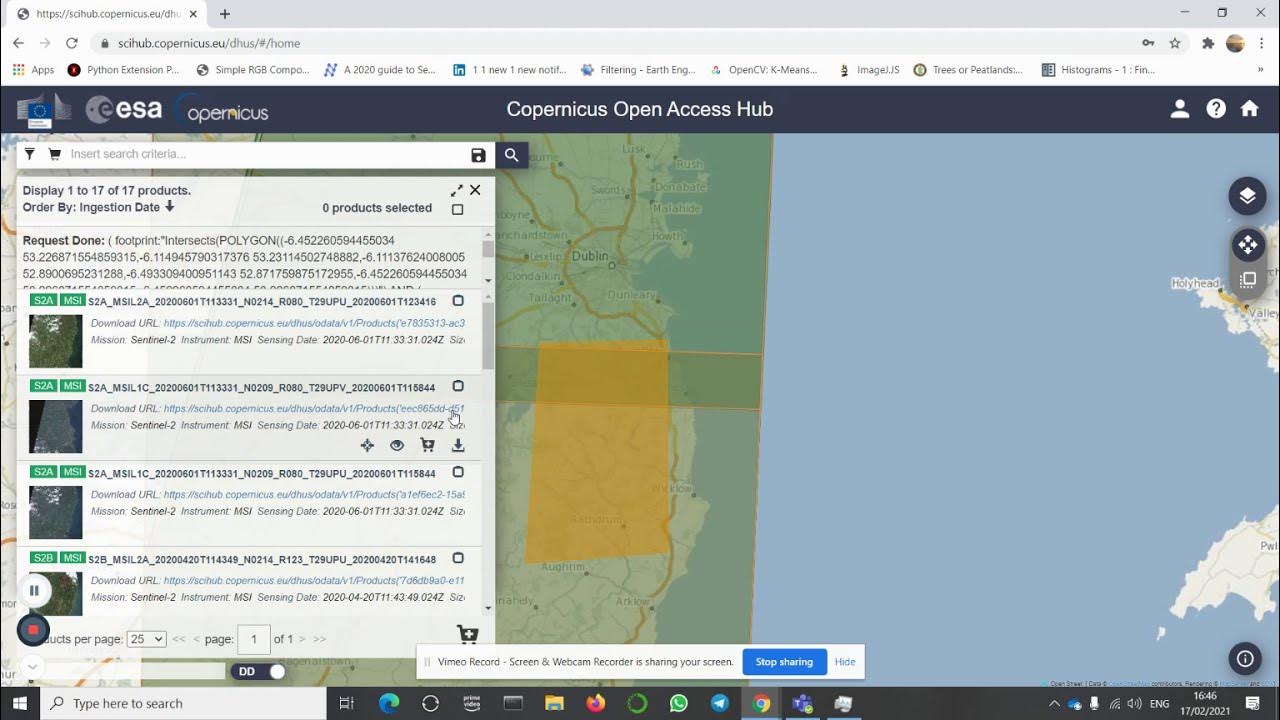
Task: Close the search results panel
Action: click(475, 190)
